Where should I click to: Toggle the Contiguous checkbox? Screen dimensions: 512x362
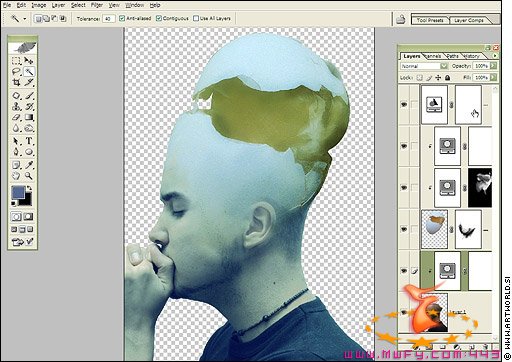pos(159,18)
